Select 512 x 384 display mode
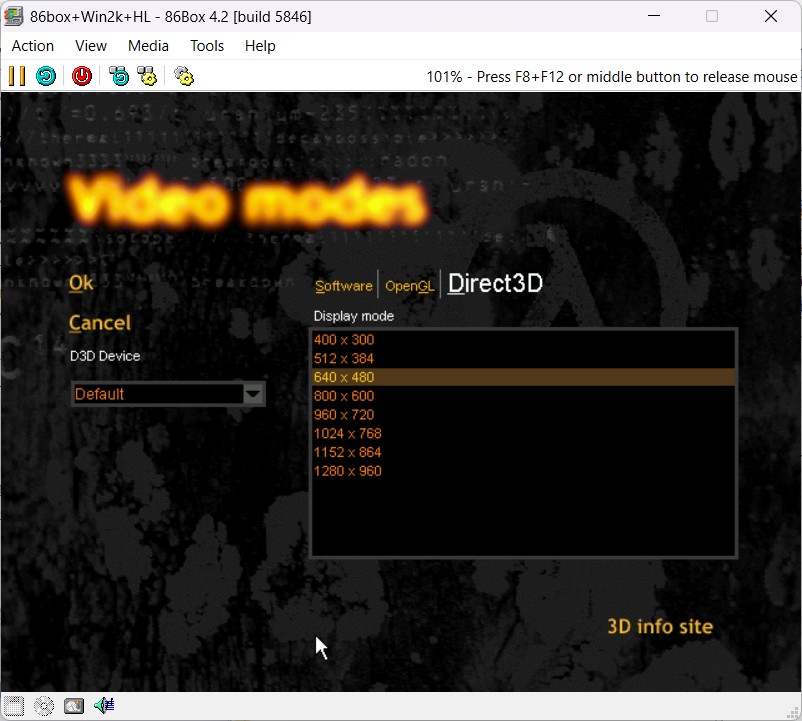The height and width of the screenshot is (721, 802). click(523, 358)
